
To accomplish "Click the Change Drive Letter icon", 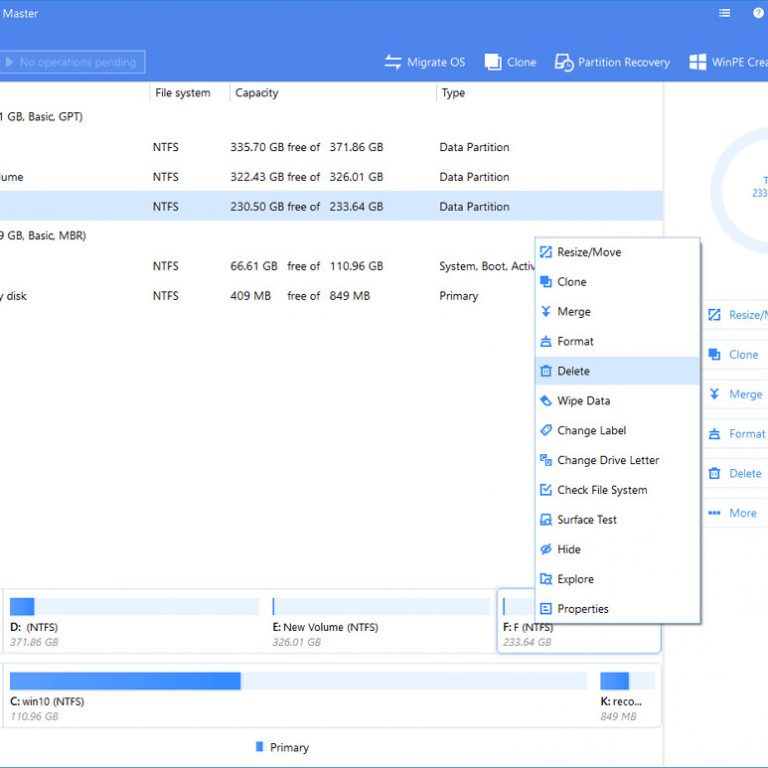I will (546, 460).
